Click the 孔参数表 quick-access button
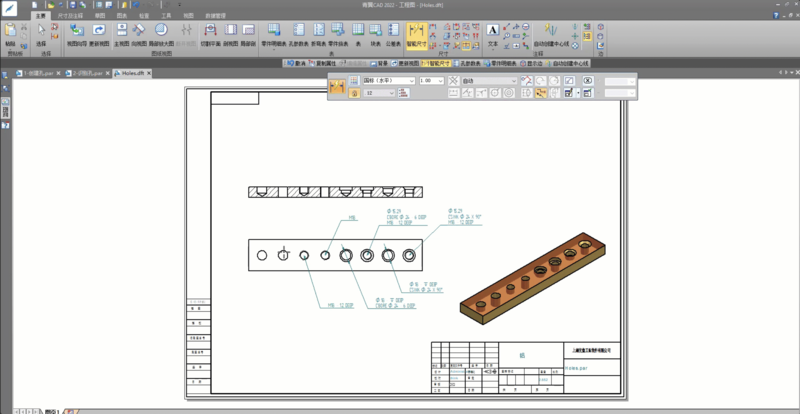The width and height of the screenshot is (800, 414). click(469, 62)
